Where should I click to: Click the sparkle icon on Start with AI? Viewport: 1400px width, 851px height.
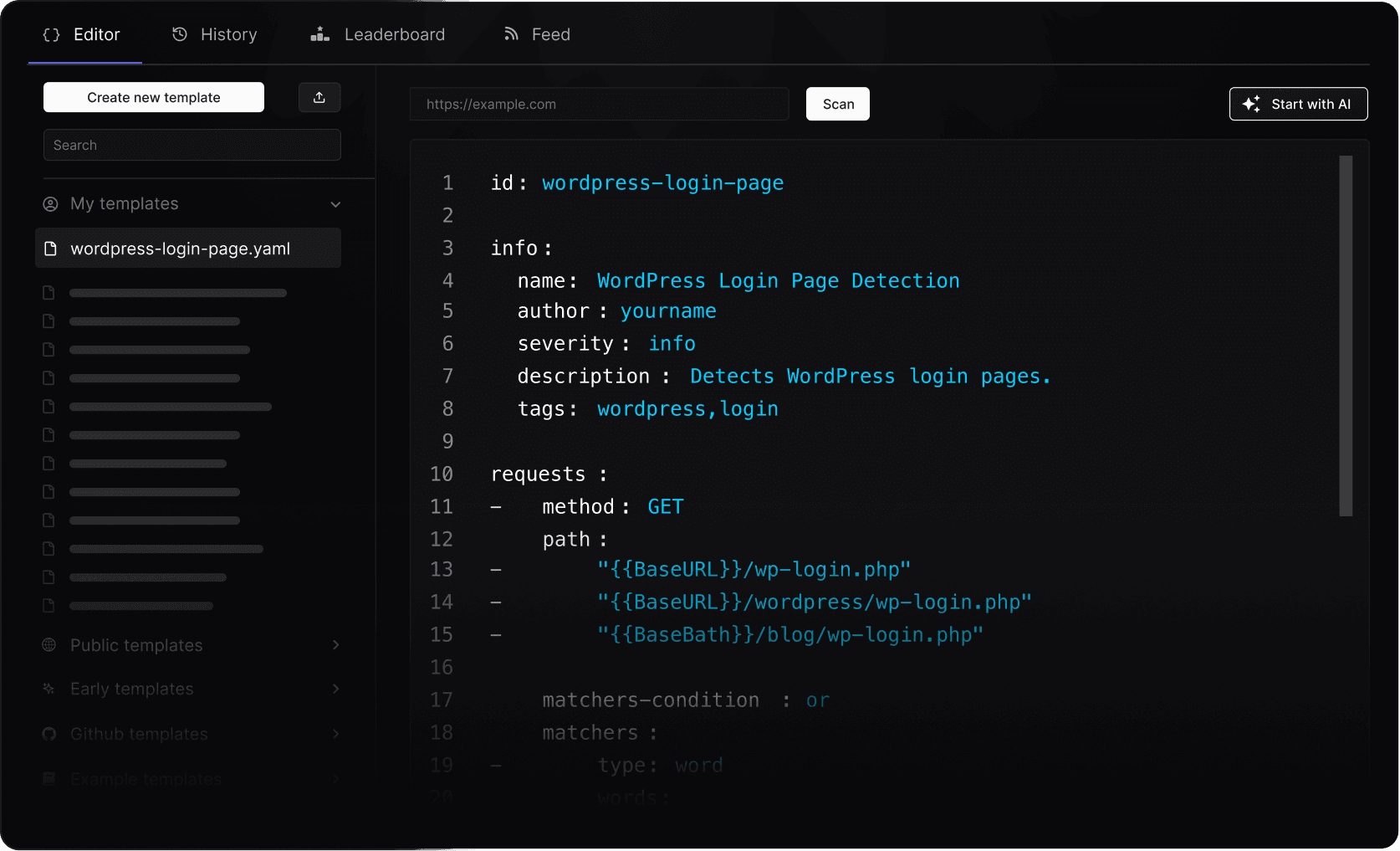pos(1251,104)
